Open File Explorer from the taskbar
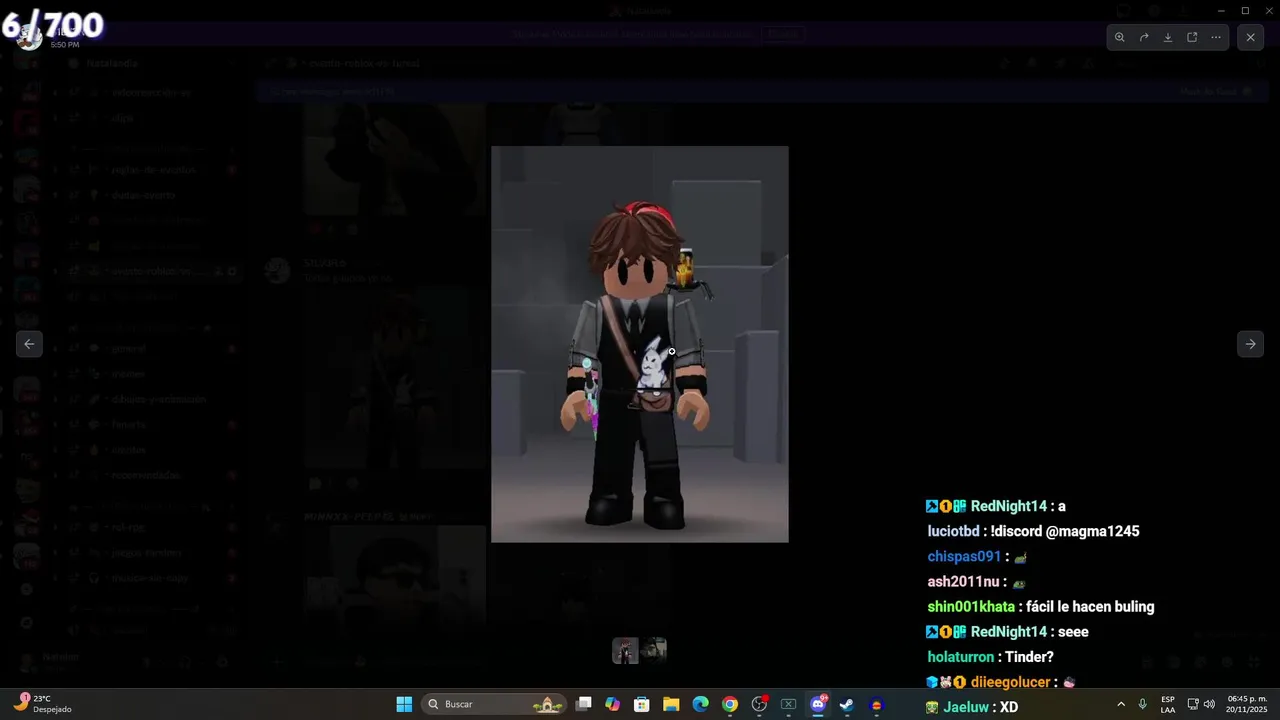This screenshot has height=720, width=1280. [x=671, y=704]
